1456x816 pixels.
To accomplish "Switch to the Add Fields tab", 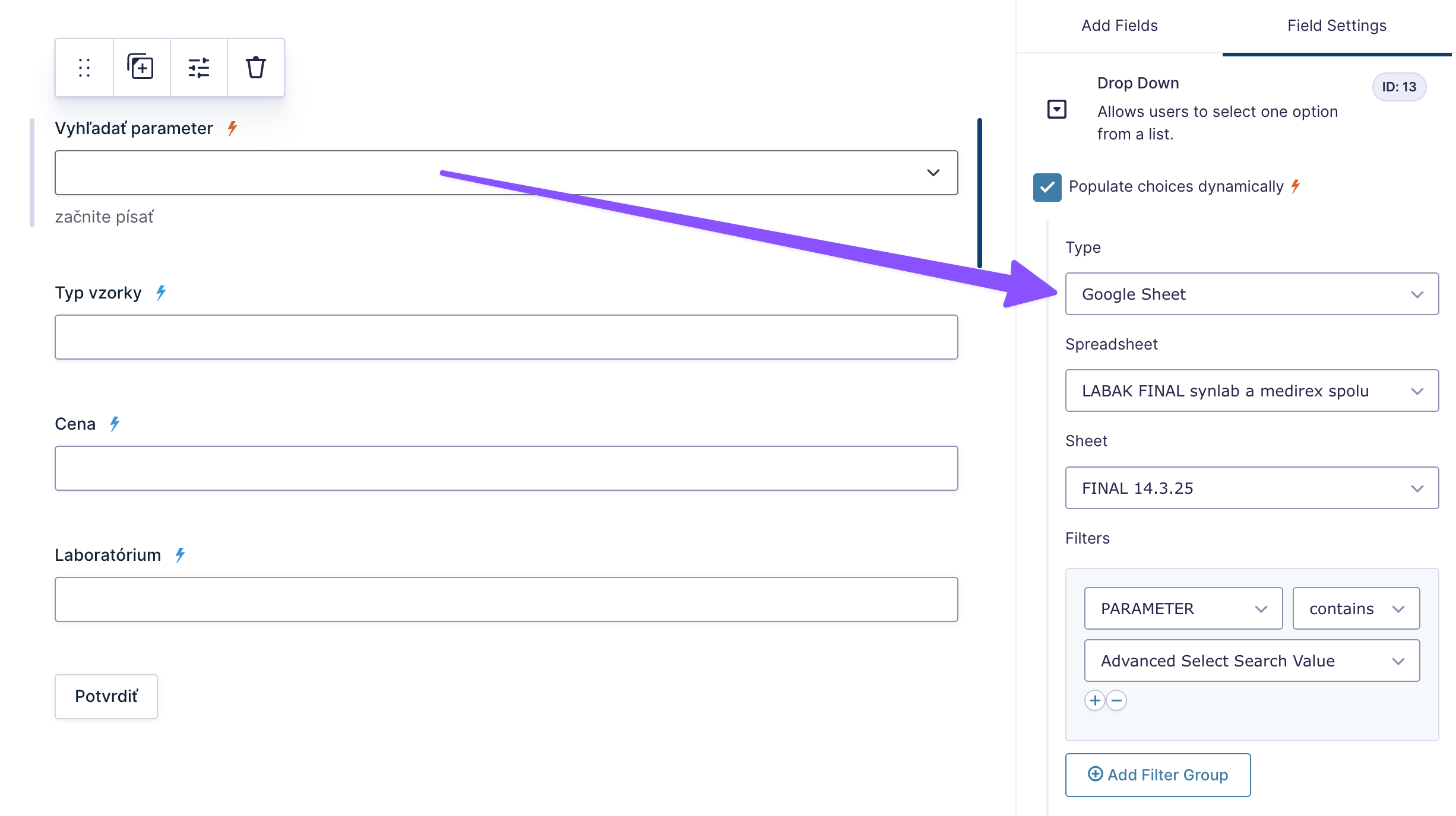I will point(1119,26).
